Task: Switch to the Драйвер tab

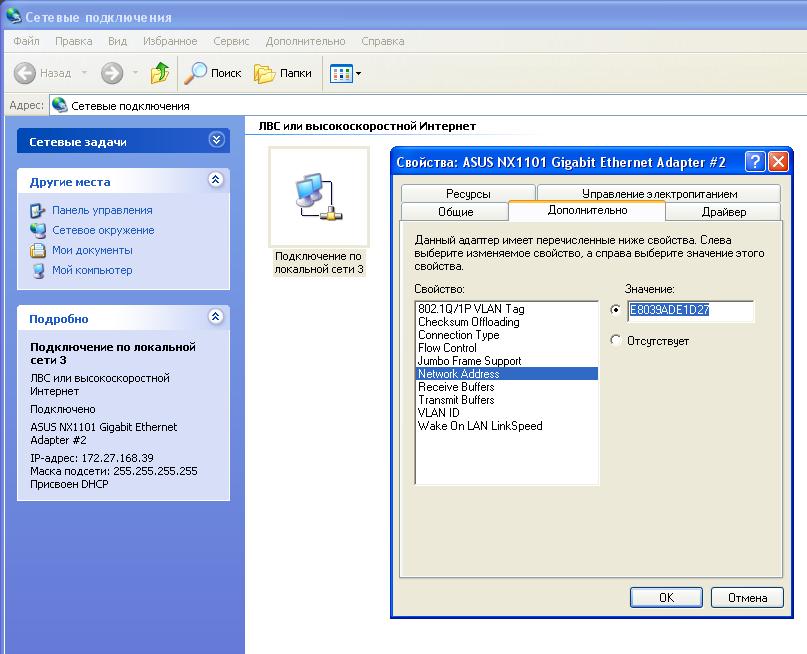Action: (x=724, y=211)
